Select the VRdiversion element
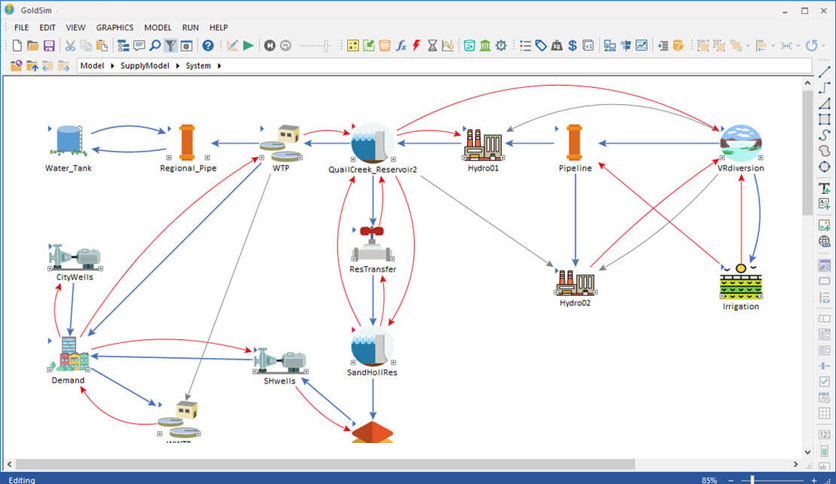The width and height of the screenshot is (836, 484). pos(741,143)
